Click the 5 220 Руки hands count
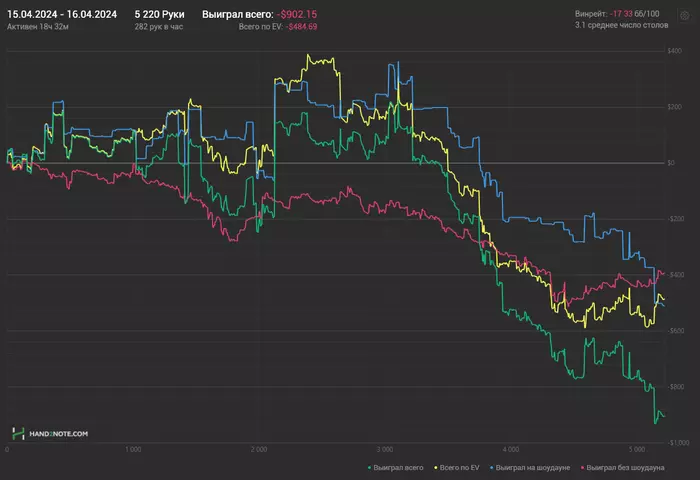Screen dimensions: 700x480 (x=159, y=14)
